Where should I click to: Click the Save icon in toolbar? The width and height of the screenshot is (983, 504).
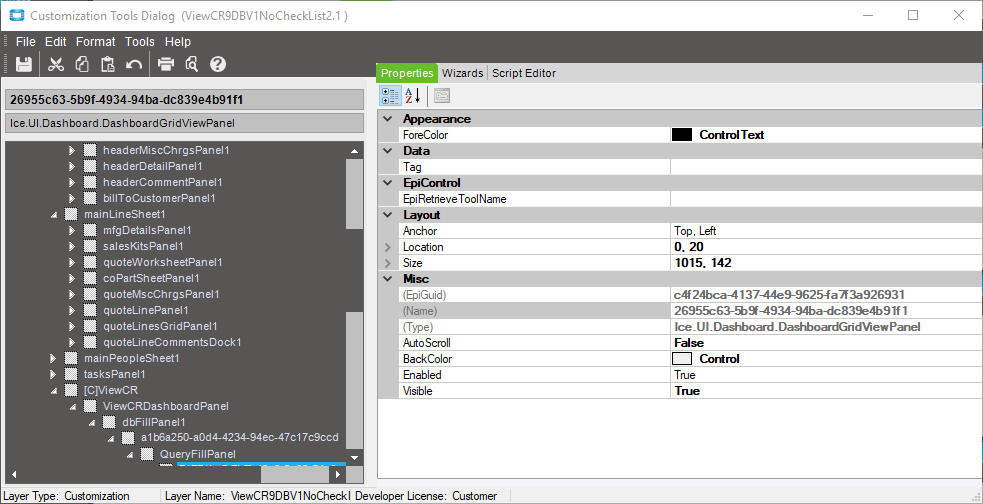(24, 65)
